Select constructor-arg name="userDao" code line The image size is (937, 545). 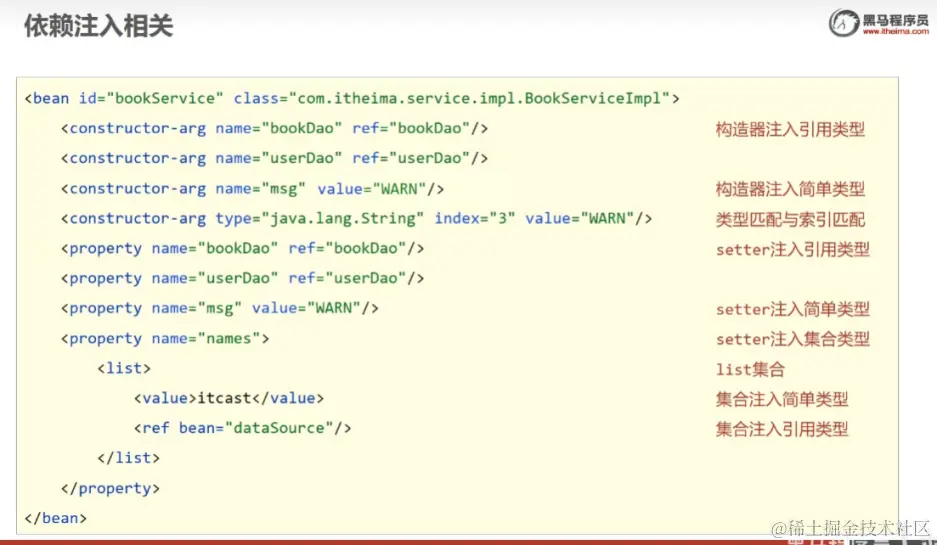(x=274, y=158)
